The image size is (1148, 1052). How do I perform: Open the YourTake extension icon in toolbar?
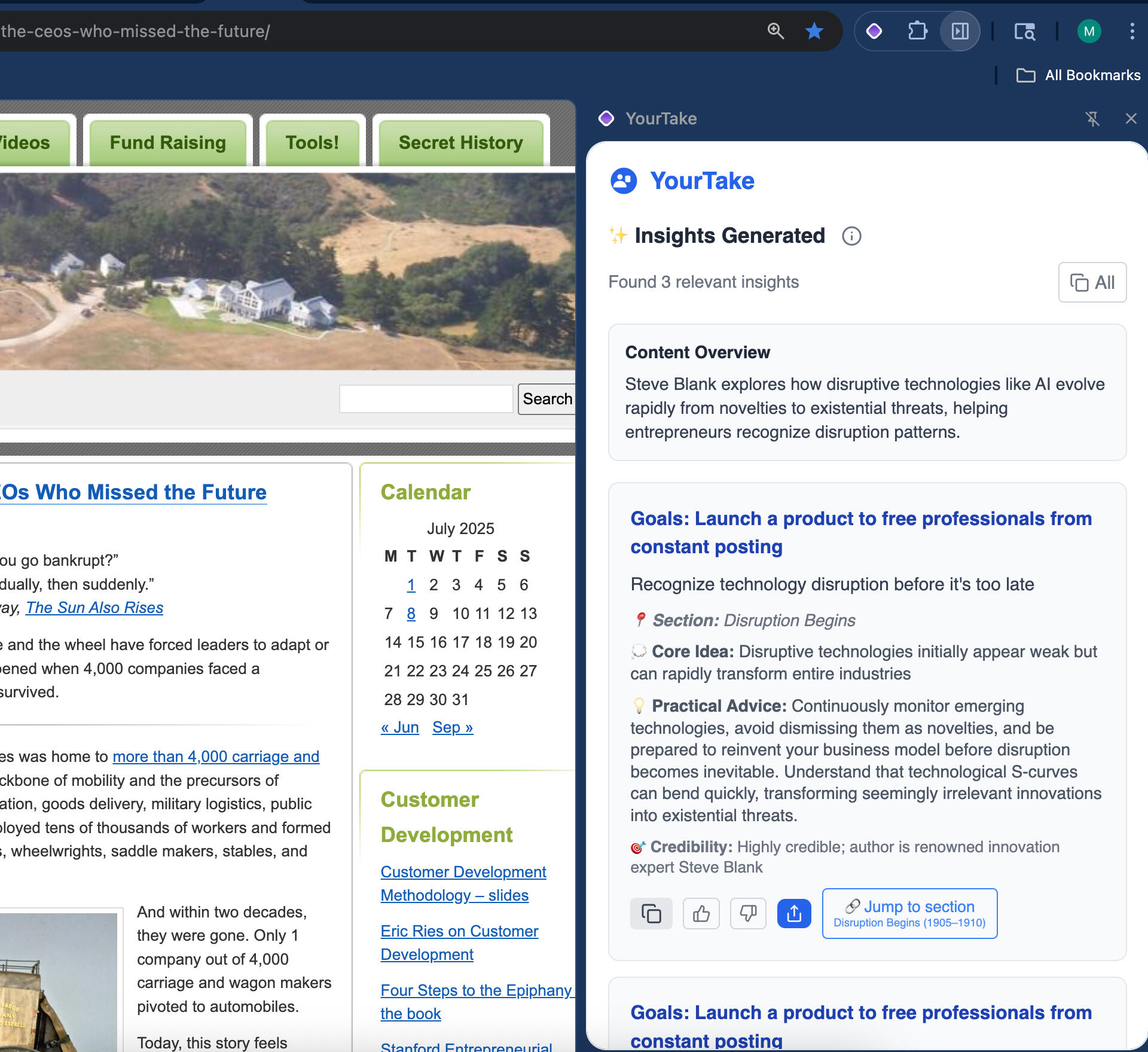pyautogui.click(x=874, y=31)
